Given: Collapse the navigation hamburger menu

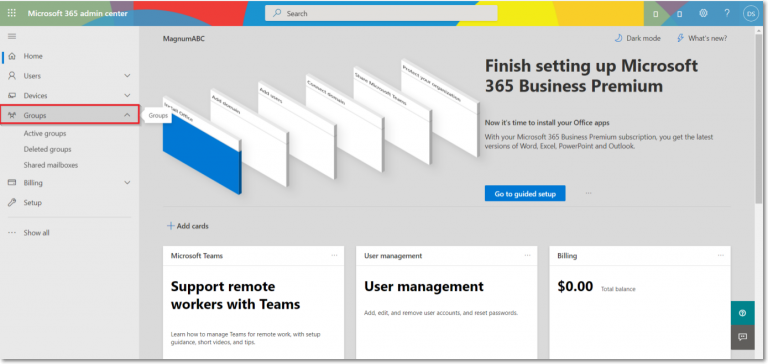Looking at the screenshot, I should pyautogui.click(x=12, y=36).
